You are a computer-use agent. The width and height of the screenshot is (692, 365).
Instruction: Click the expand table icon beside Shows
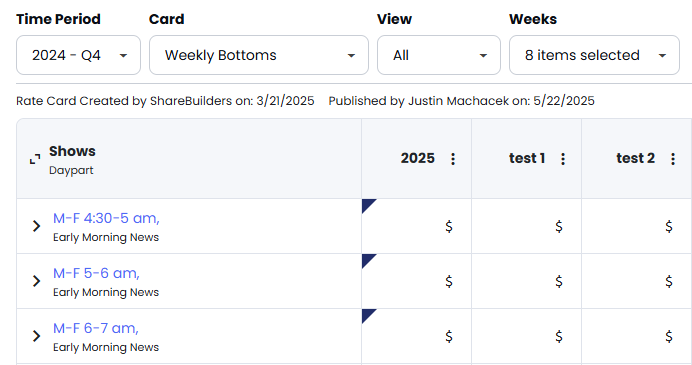tap(35, 159)
